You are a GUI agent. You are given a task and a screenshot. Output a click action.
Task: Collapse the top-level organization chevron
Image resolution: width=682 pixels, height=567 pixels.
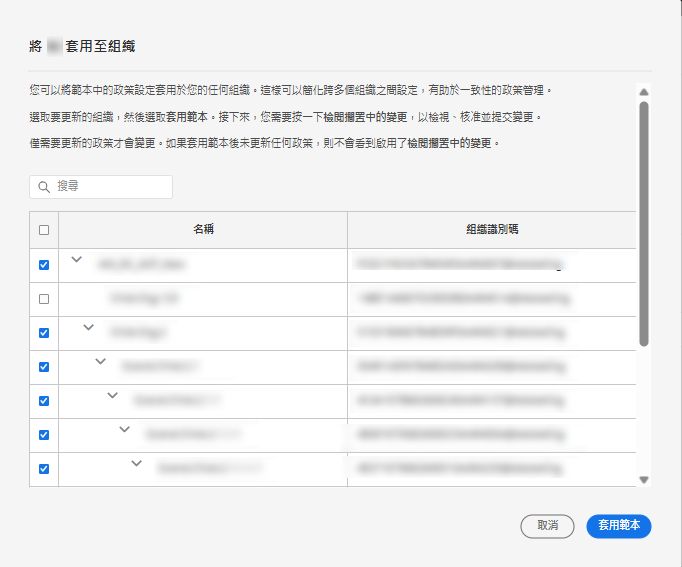pos(77,260)
